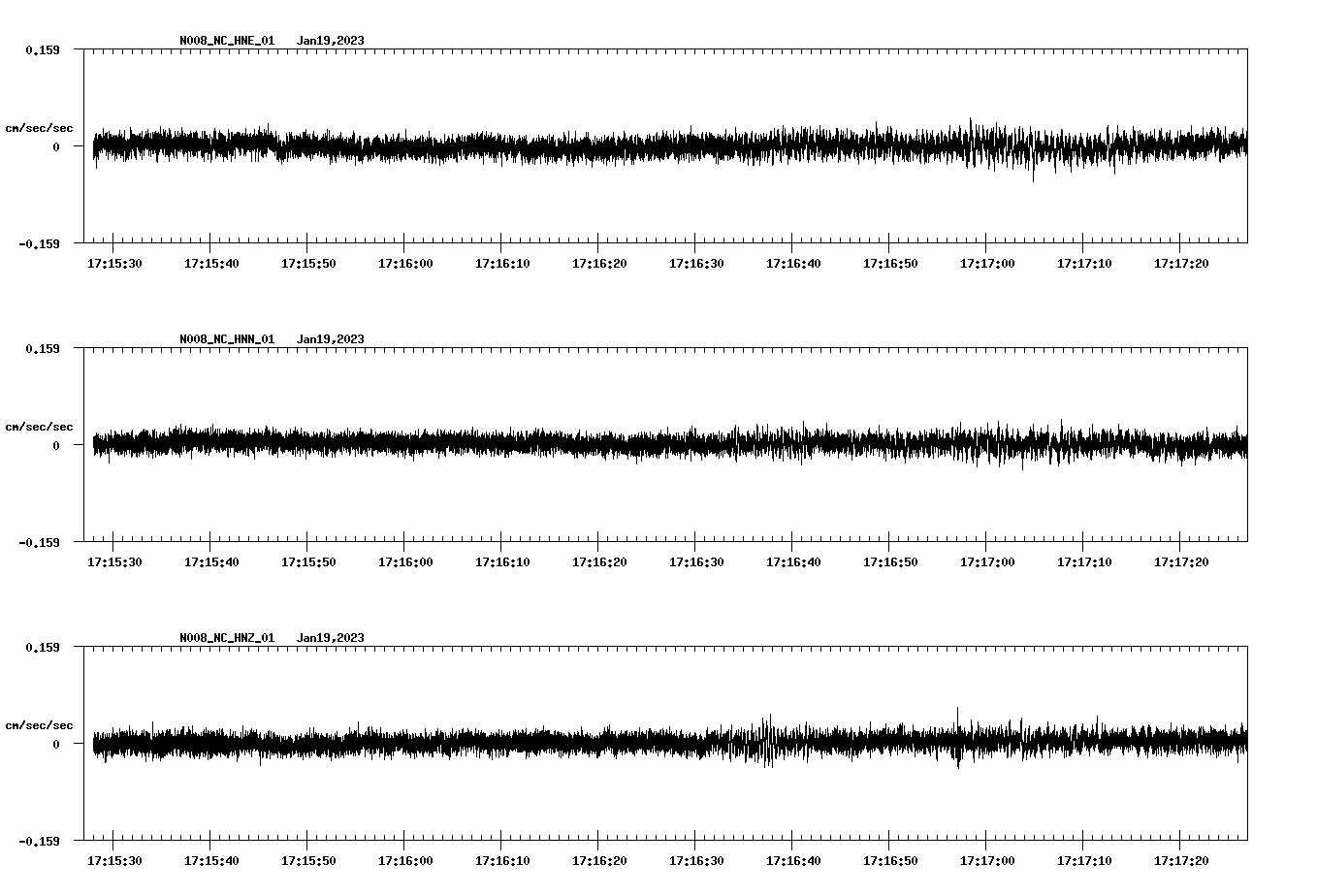Click 17:16:40 time label under HNE plot

click(793, 264)
